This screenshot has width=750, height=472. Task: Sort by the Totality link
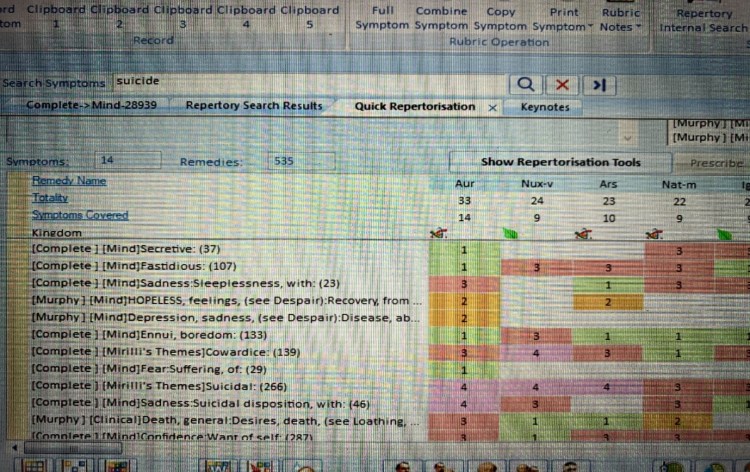tap(50, 199)
